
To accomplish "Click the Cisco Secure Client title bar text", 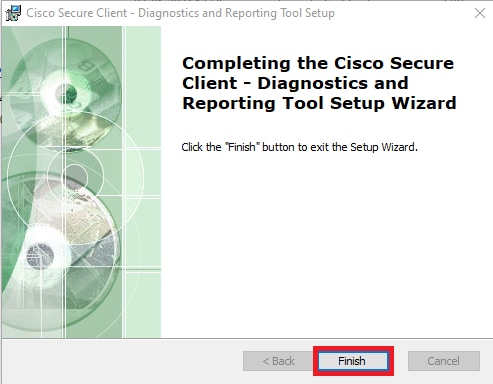I will pyautogui.click(x=180, y=13).
